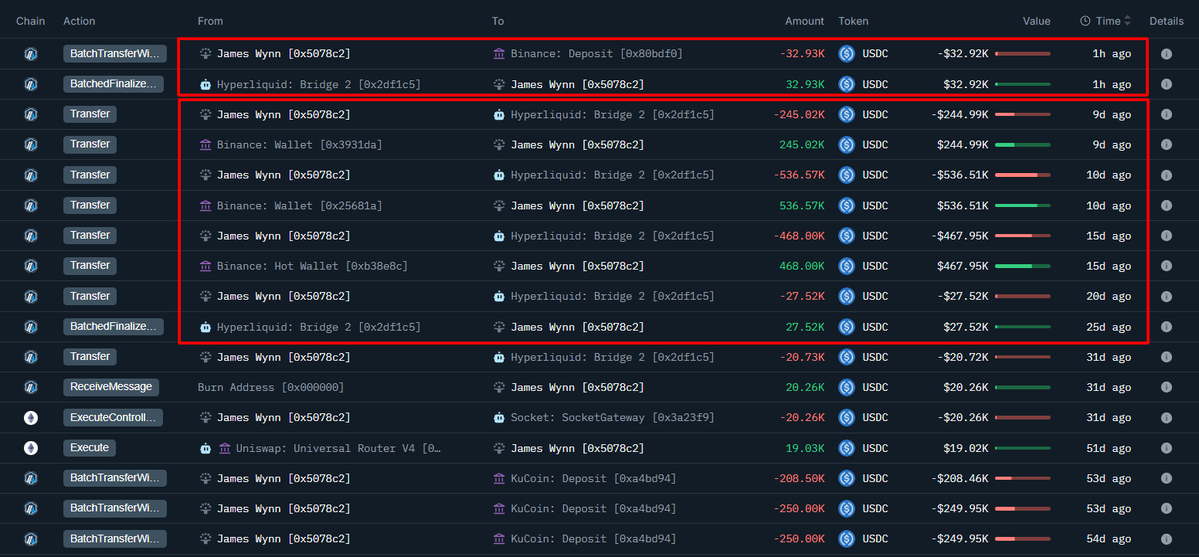Click the value bar next to -$467.95K
This screenshot has height=557, width=1199.
(1022, 236)
